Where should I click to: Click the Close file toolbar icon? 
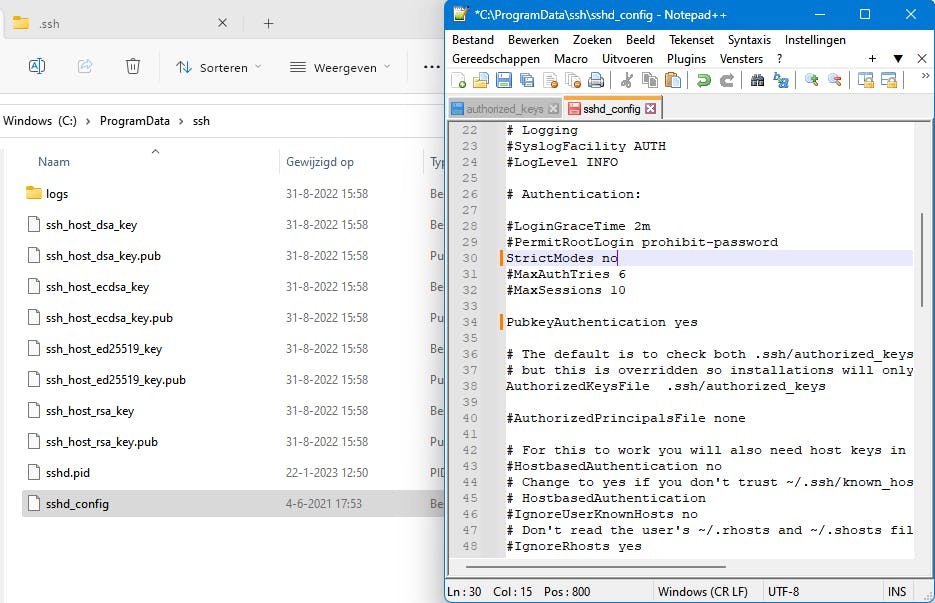(x=550, y=80)
